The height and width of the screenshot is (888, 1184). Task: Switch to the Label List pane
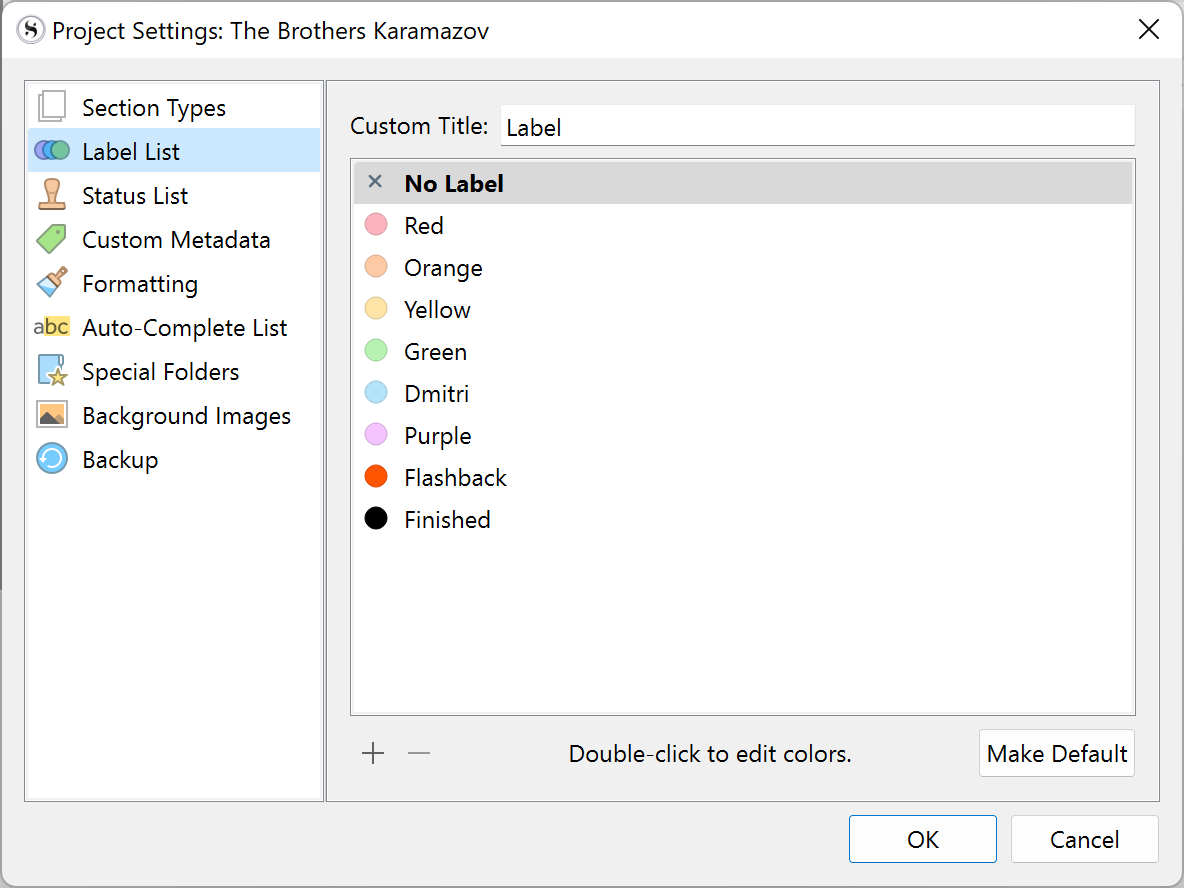[x=131, y=151]
